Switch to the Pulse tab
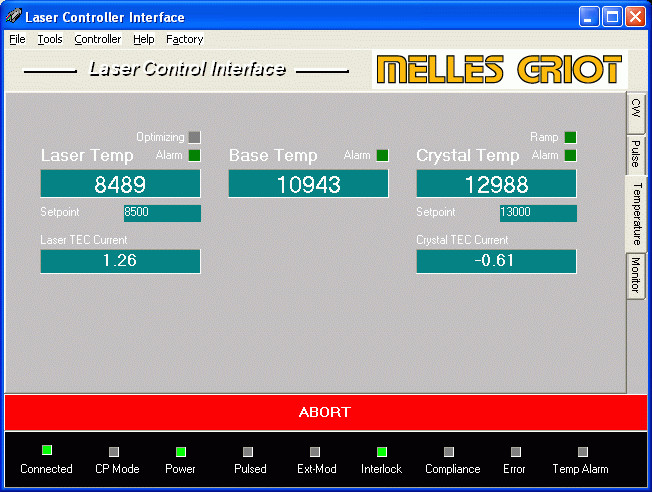652x492 pixels. pyautogui.click(x=635, y=154)
